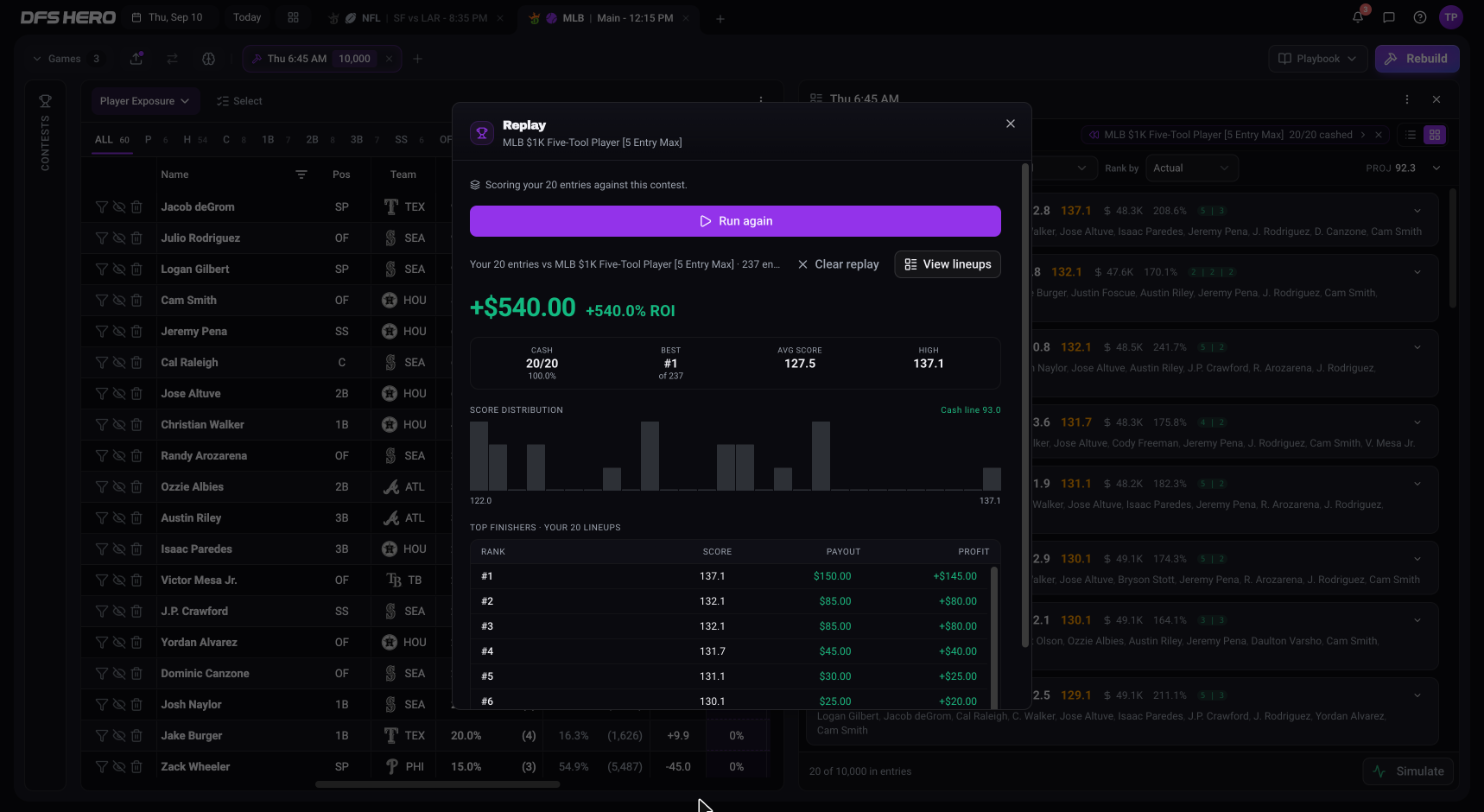Open the slate grid icon beside Today
This screenshot has height=812, width=1484.
click(x=293, y=18)
